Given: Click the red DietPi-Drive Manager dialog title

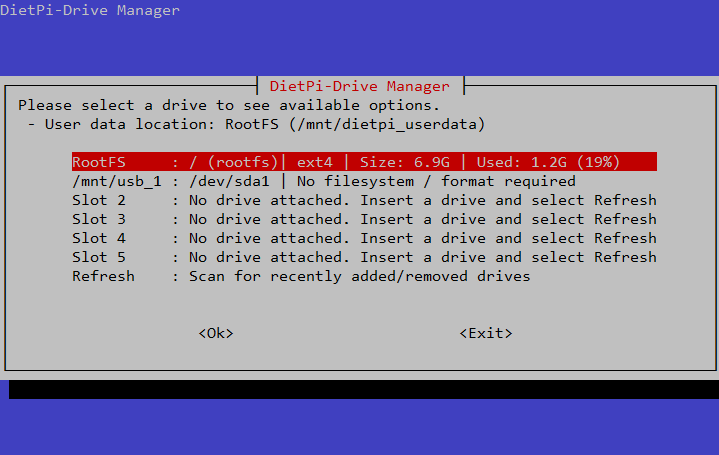Looking at the screenshot, I should 360,86.
